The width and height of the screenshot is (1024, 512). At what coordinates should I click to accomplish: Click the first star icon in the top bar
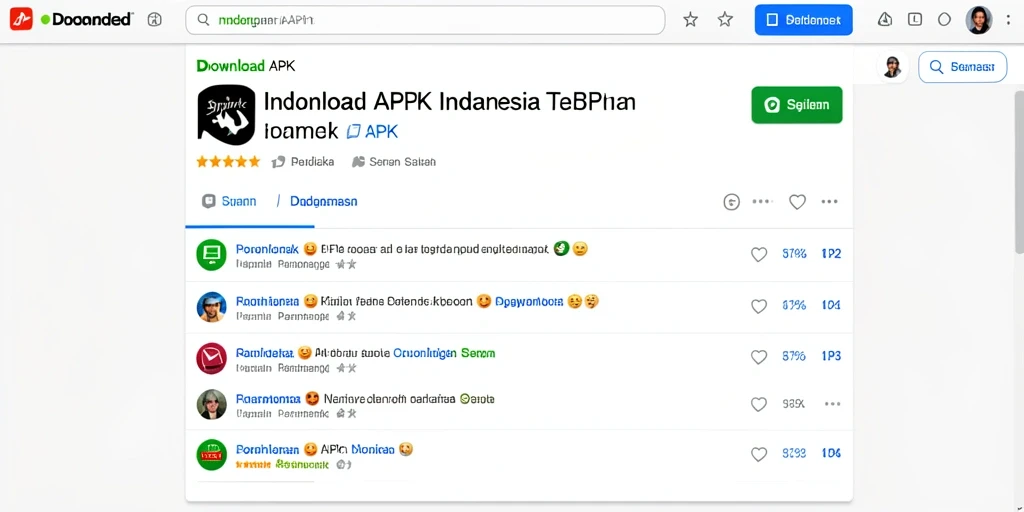point(690,20)
